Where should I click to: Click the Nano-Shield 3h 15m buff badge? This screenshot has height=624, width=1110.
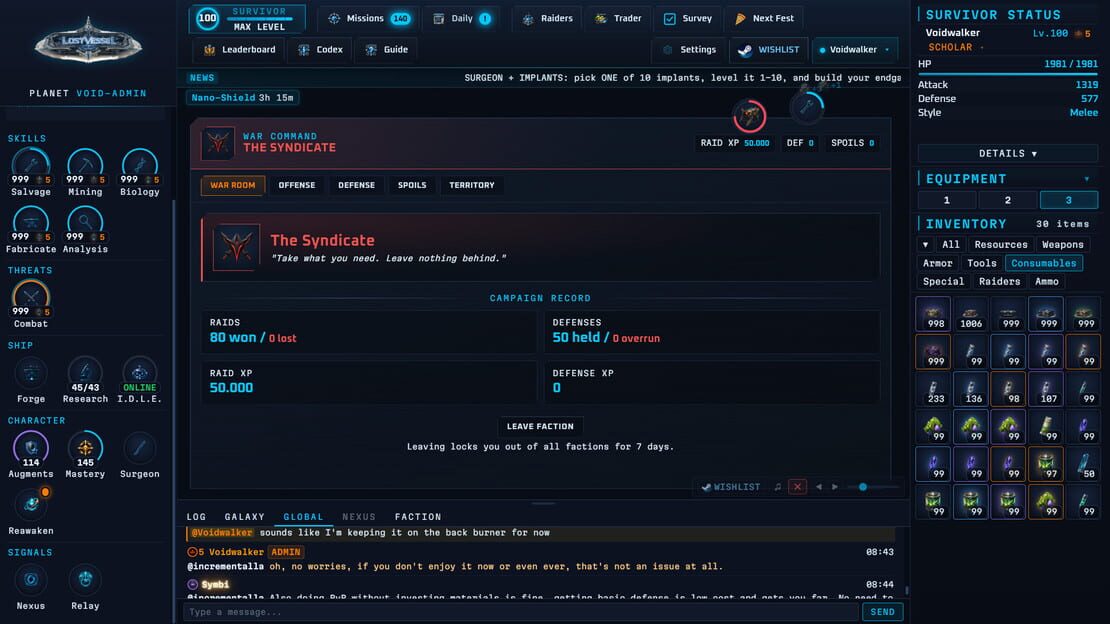(x=242, y=98)
